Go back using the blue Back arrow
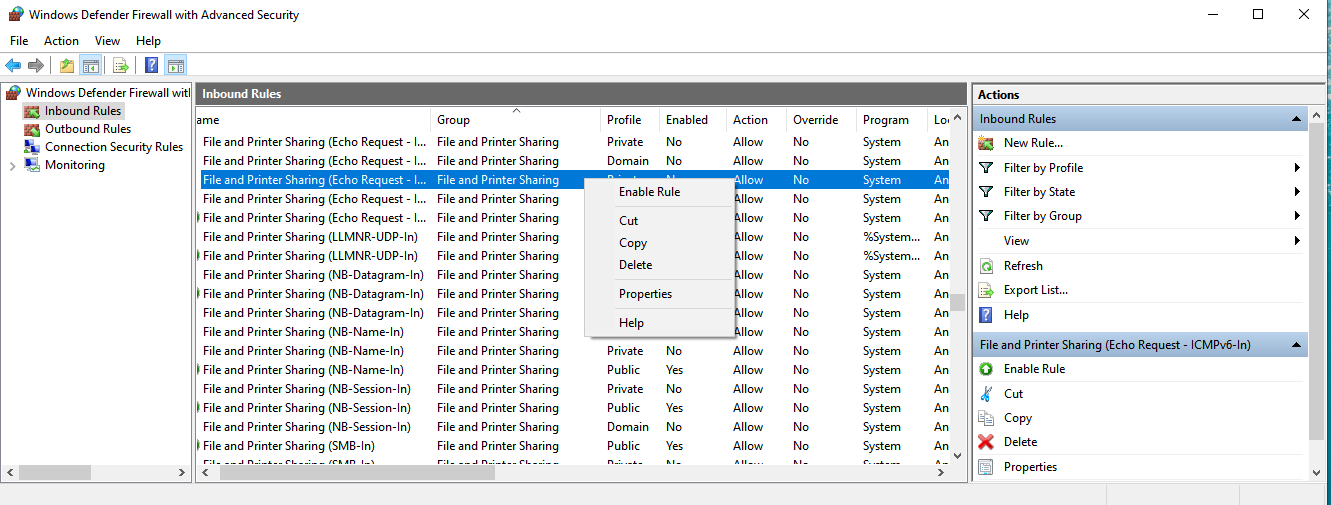The width and height of the screenshot is (1331, 505). click(x=13, y=66)
